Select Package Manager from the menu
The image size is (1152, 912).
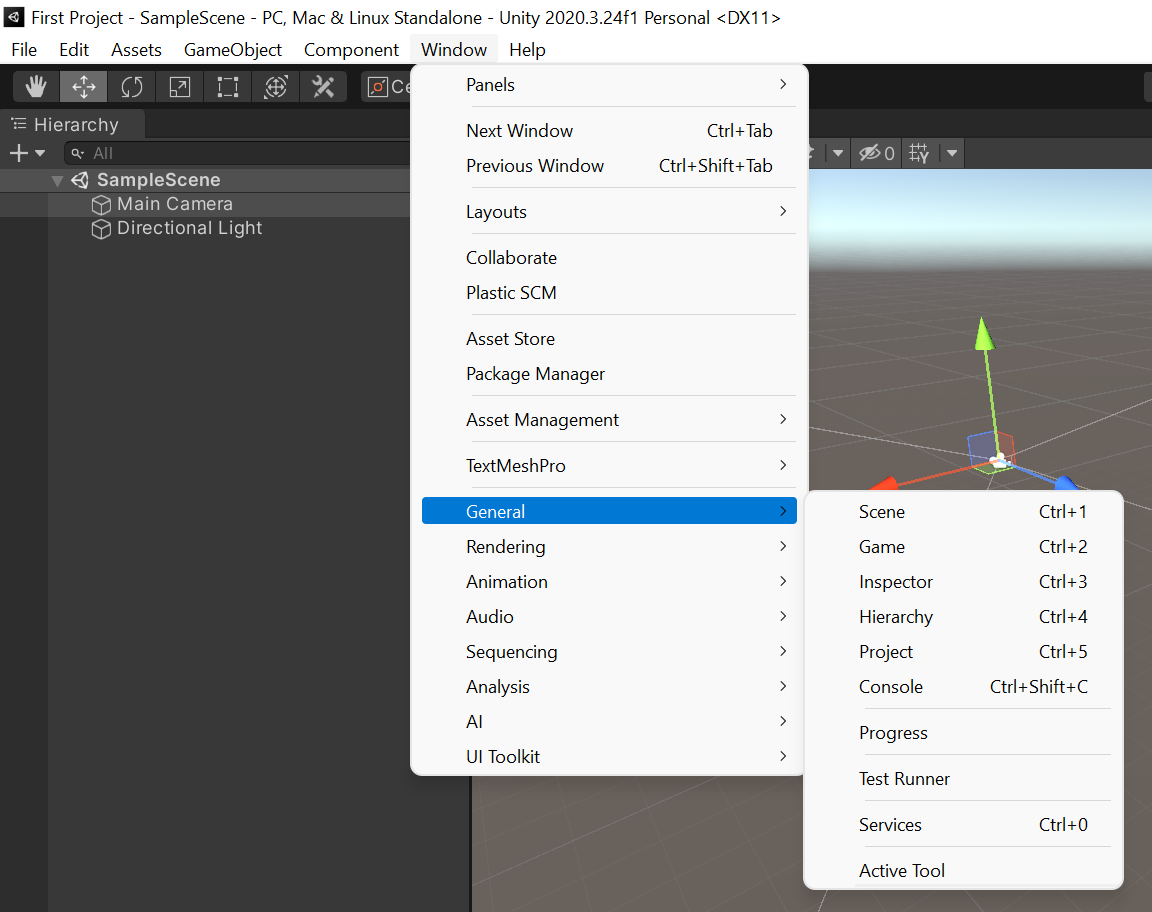(535, 374)
